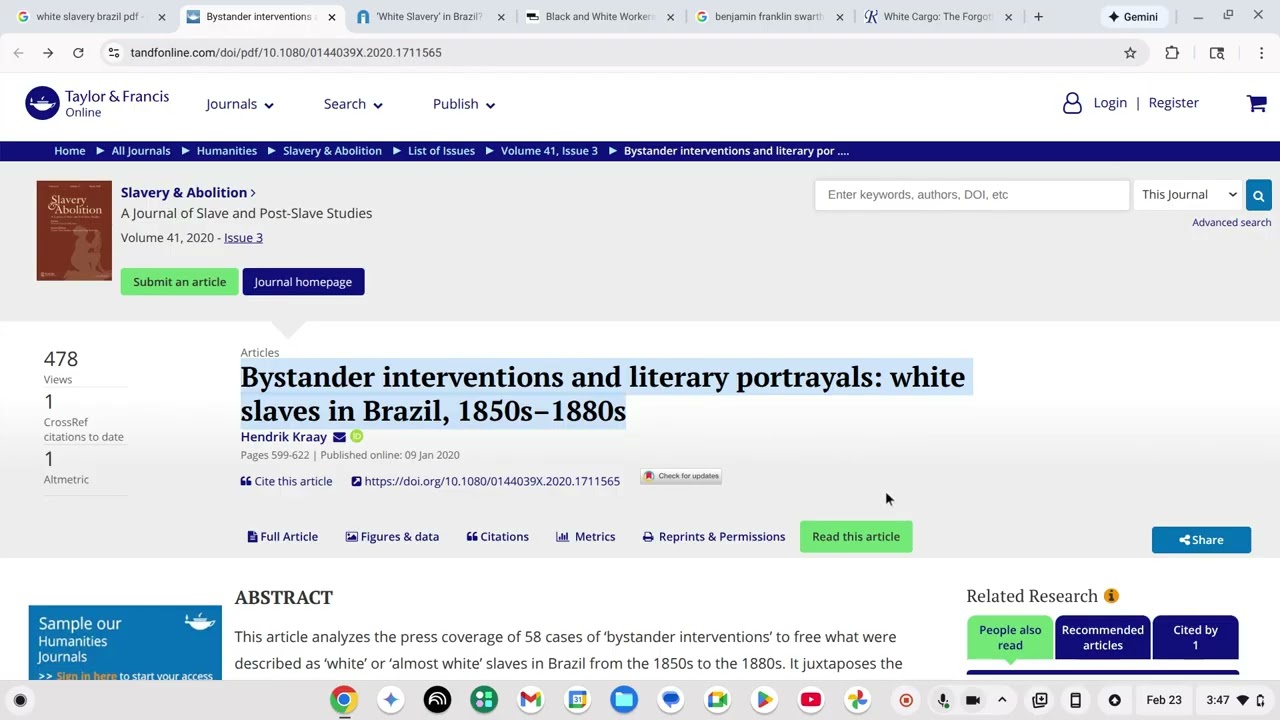Select the Recommended articles tab
The image size is (1280, 720).
pos(1102,638)
